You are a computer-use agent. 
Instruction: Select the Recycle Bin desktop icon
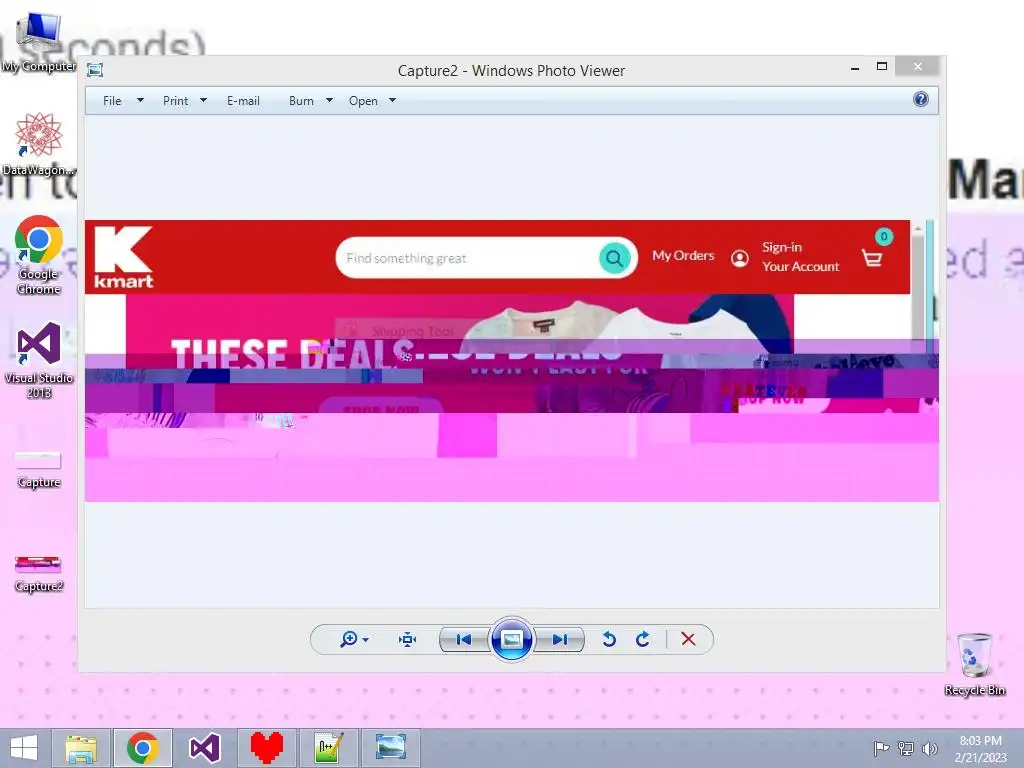tap(974, 664)
